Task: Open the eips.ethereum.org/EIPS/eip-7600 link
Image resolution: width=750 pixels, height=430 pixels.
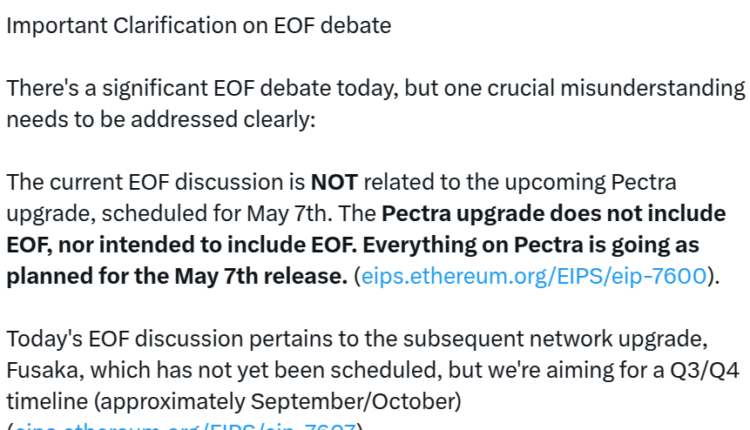Action: (534, 277)
